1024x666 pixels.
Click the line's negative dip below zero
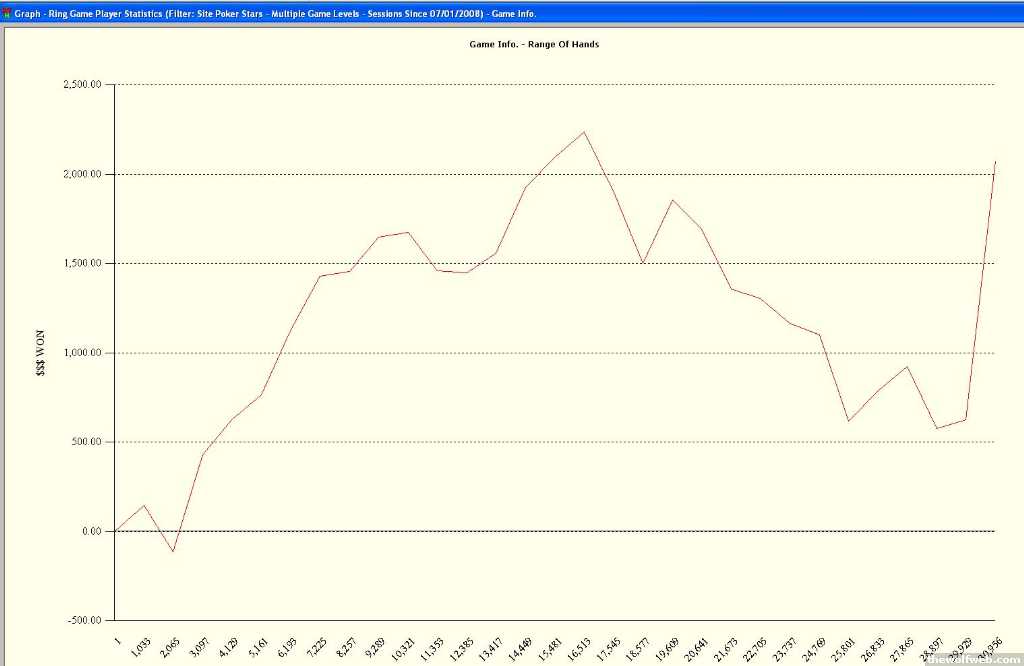(x=173, y=551)
